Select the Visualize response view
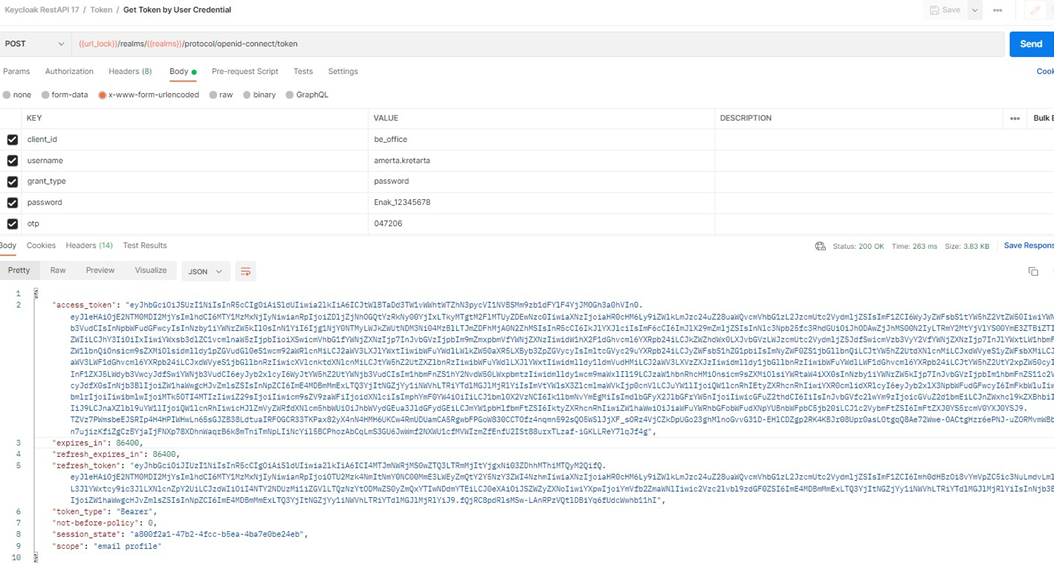 point(151,270)
